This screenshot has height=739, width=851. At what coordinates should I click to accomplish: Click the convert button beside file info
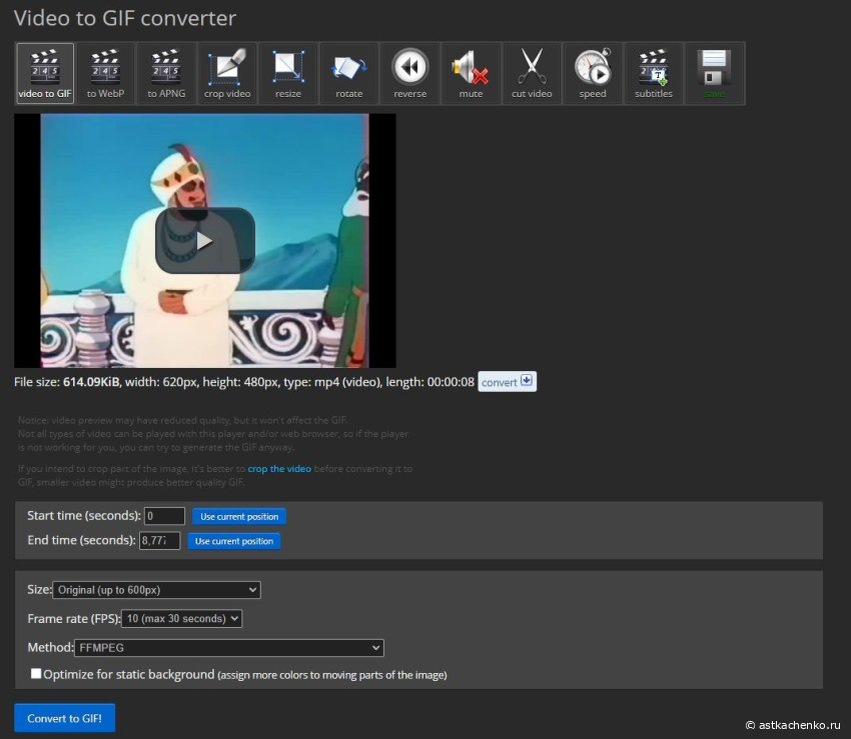pos(507,381)
